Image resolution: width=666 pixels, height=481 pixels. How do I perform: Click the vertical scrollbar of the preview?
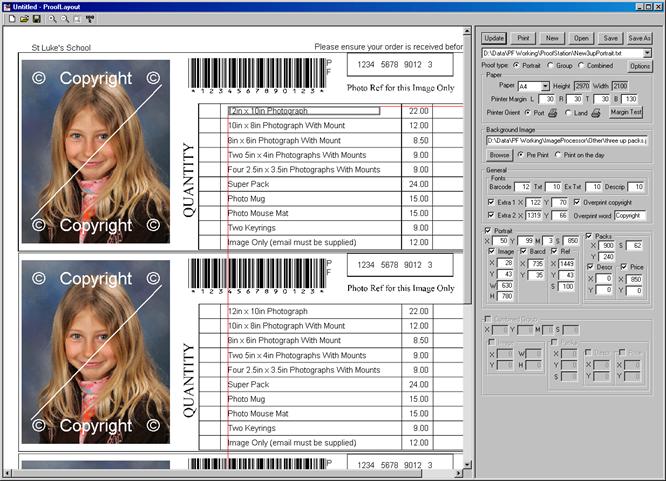[468, 250]
